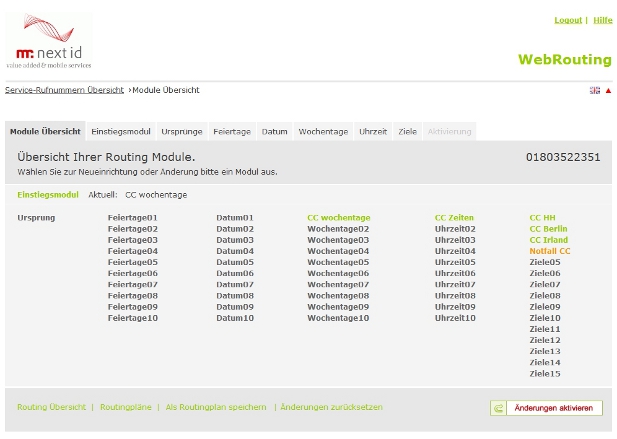Open the Ursprunge tab

click(182, 131)
